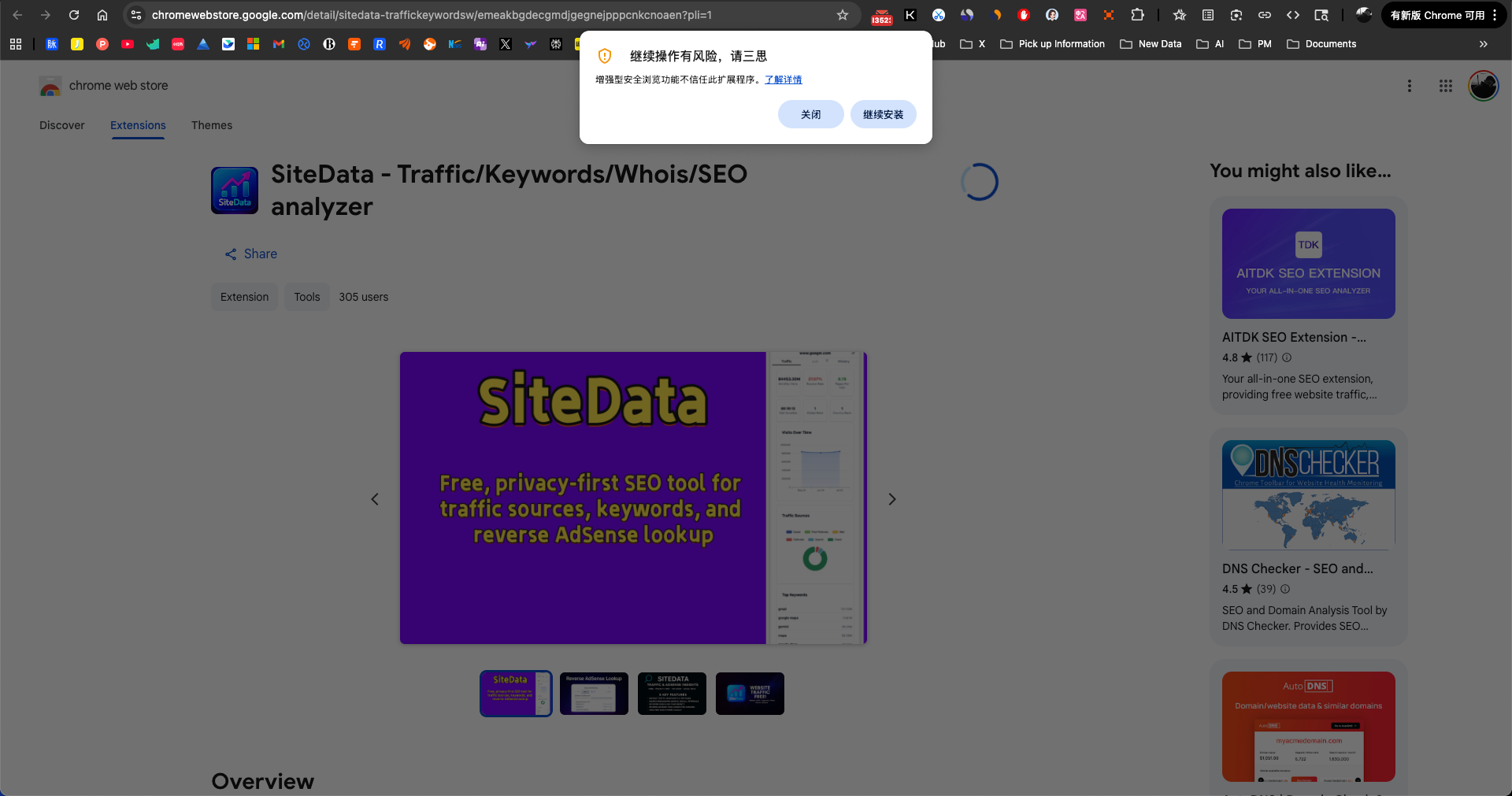Click AITDK rating info icon
The image size is (1512, 796).
tap(1287, 357)
